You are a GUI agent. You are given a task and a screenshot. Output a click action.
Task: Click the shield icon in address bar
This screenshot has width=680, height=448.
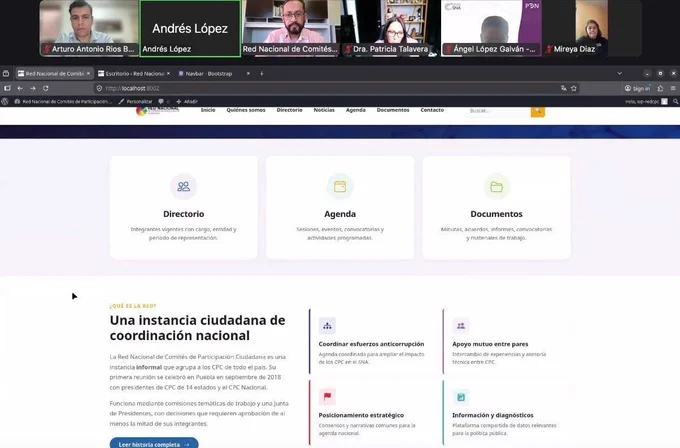coord(99,88)
